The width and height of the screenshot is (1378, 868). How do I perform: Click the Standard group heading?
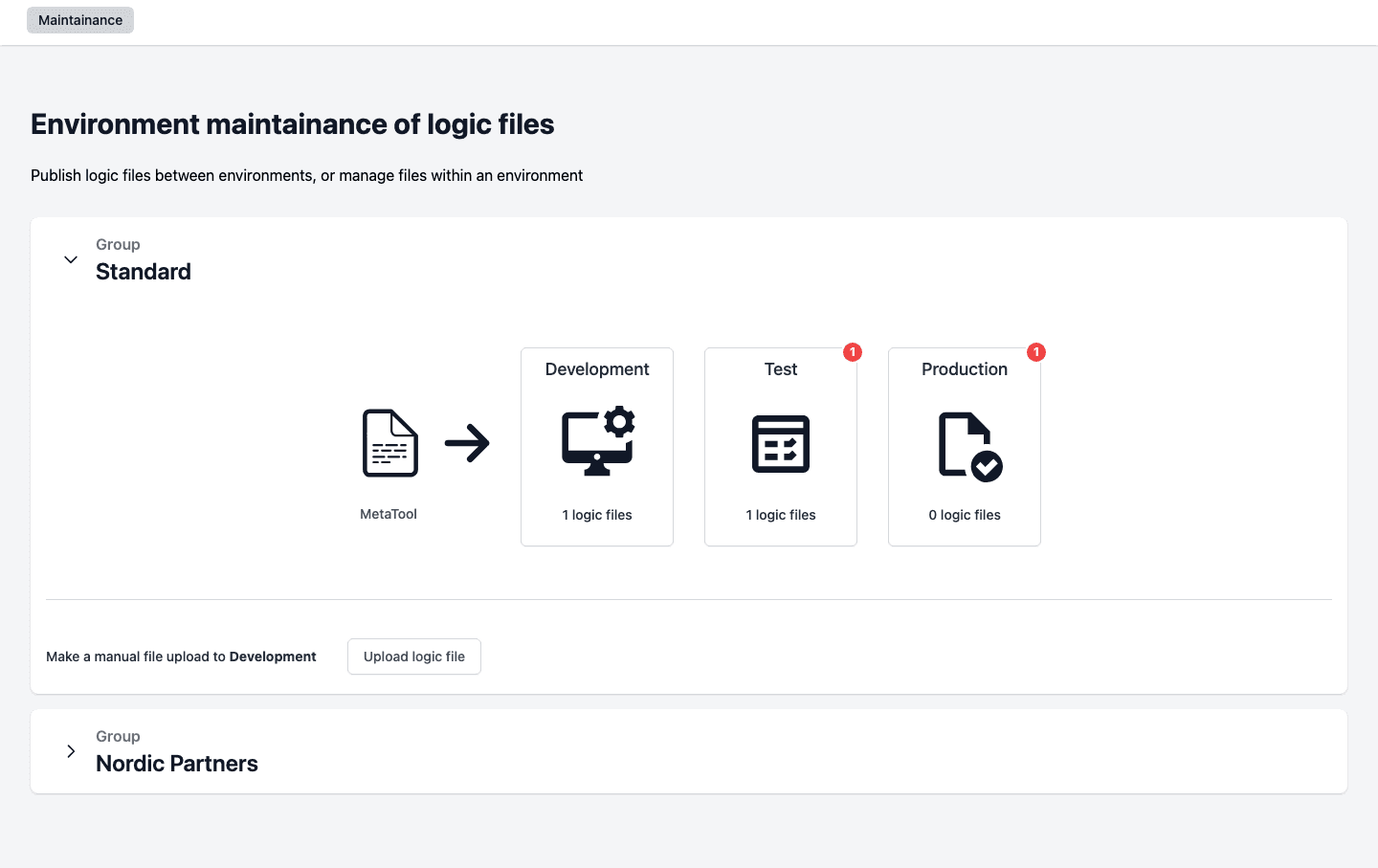point(144,272)
